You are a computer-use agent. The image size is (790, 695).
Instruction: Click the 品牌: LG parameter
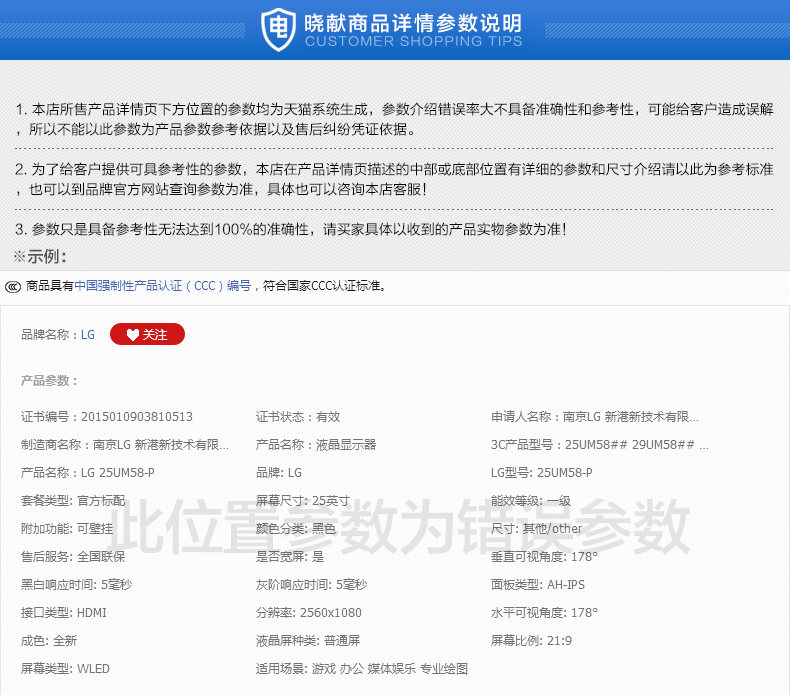(279, 473)
